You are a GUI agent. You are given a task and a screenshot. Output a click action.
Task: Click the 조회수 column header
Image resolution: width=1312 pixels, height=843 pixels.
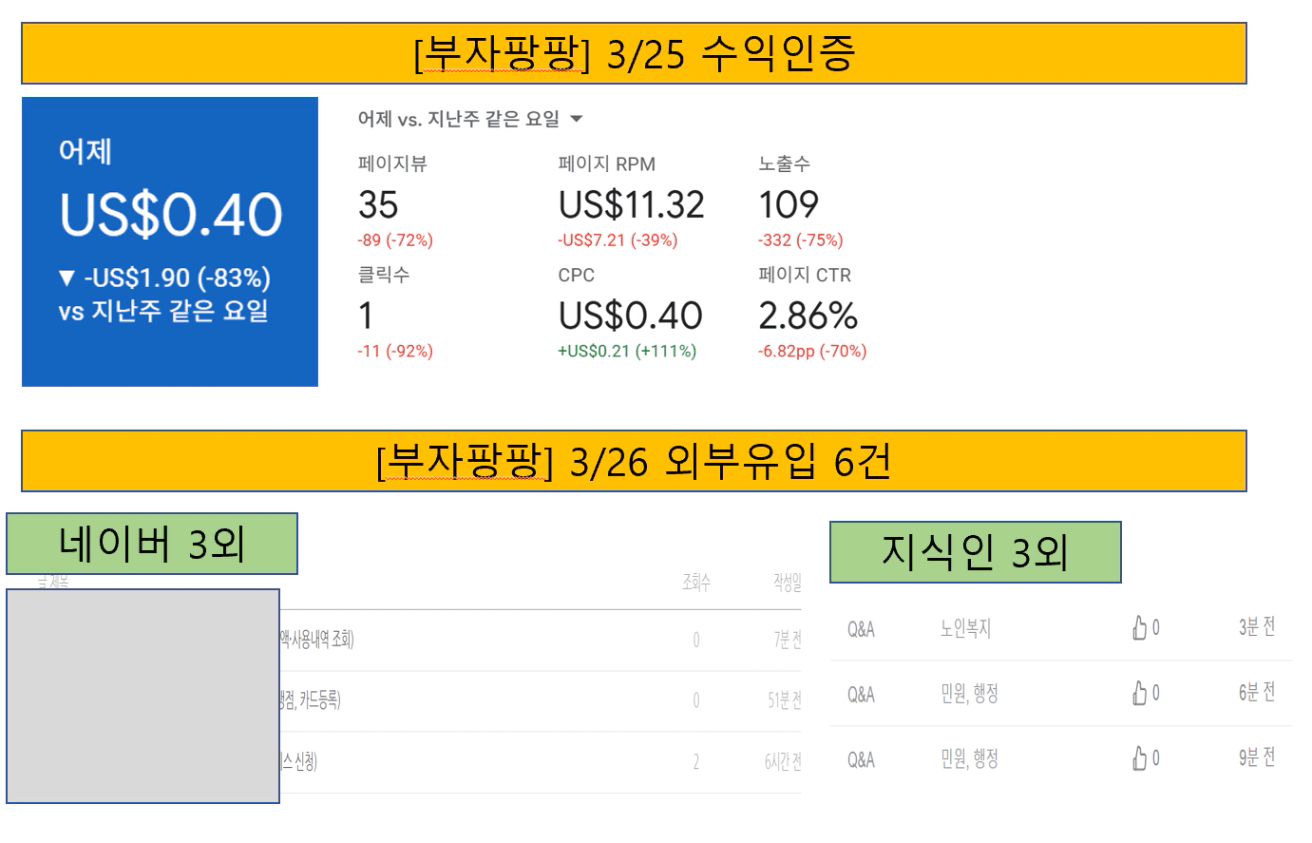coord(696,582)
